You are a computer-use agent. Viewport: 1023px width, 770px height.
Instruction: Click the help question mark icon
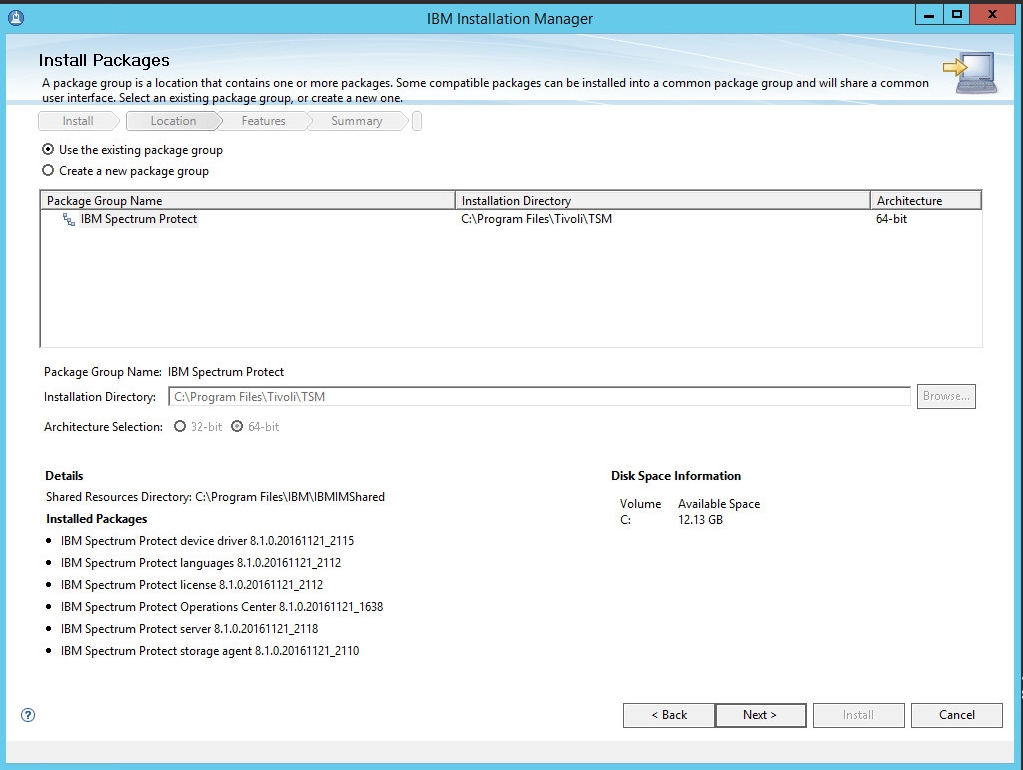tap(28, 715)
